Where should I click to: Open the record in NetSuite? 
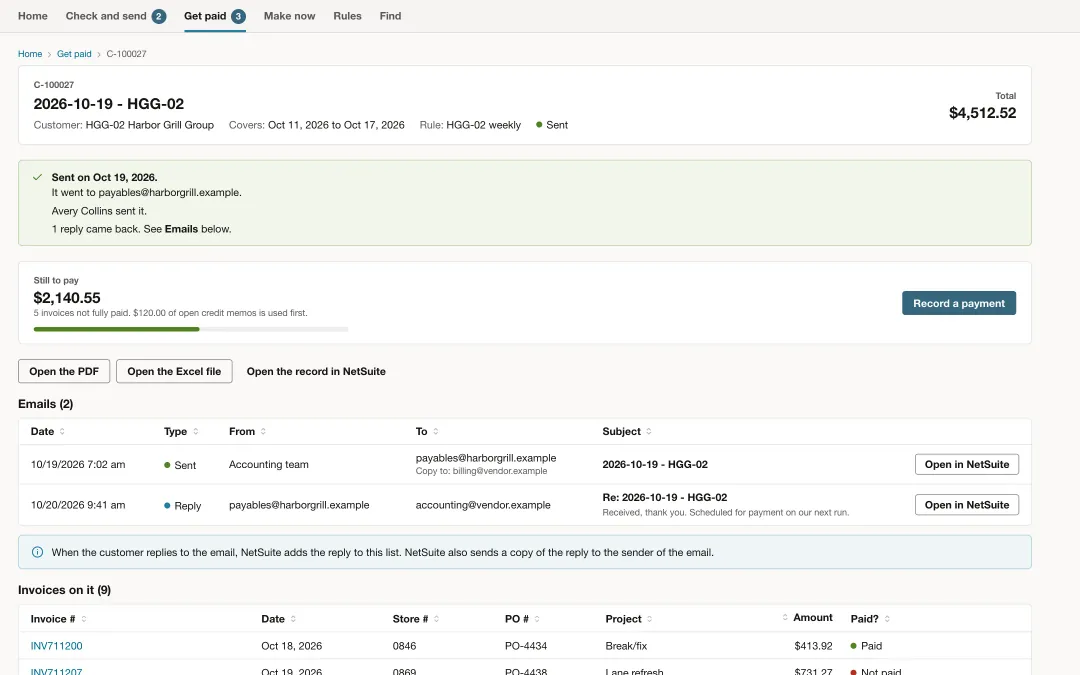pyautogui.click(x=316, y=371)
